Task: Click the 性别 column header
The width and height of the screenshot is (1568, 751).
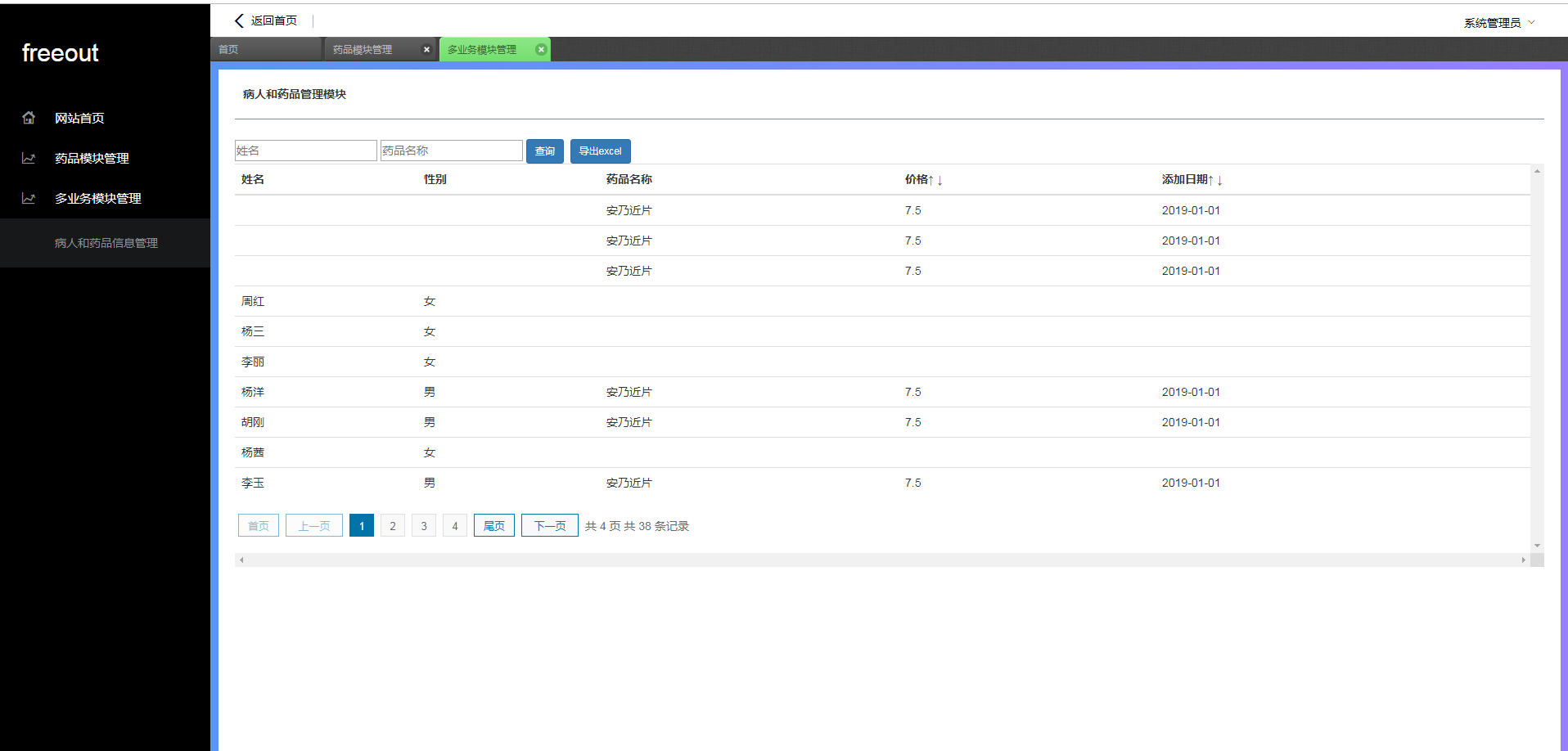Action: coord(435,179)
